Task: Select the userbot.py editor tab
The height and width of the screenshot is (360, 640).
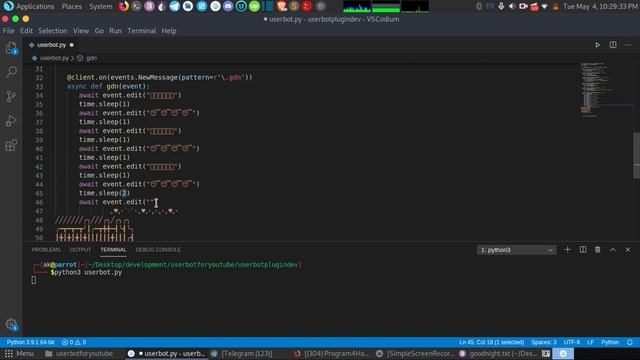Action: coord(51,45)
